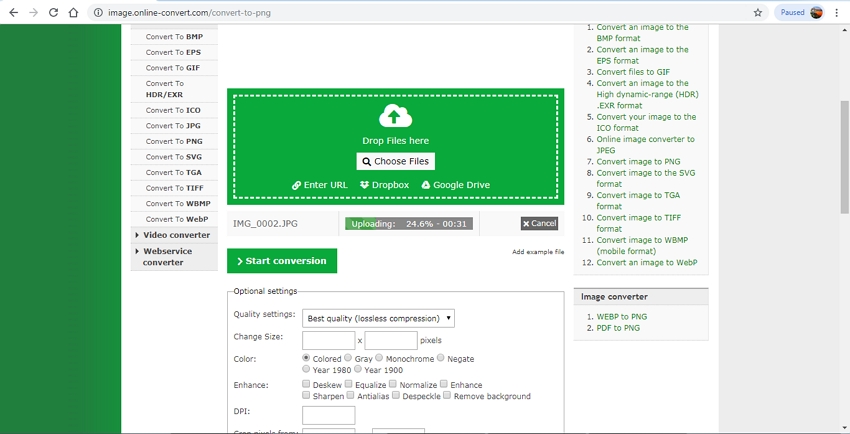
Task: Go to browser home page icon
Action: (x=74, y=13)
